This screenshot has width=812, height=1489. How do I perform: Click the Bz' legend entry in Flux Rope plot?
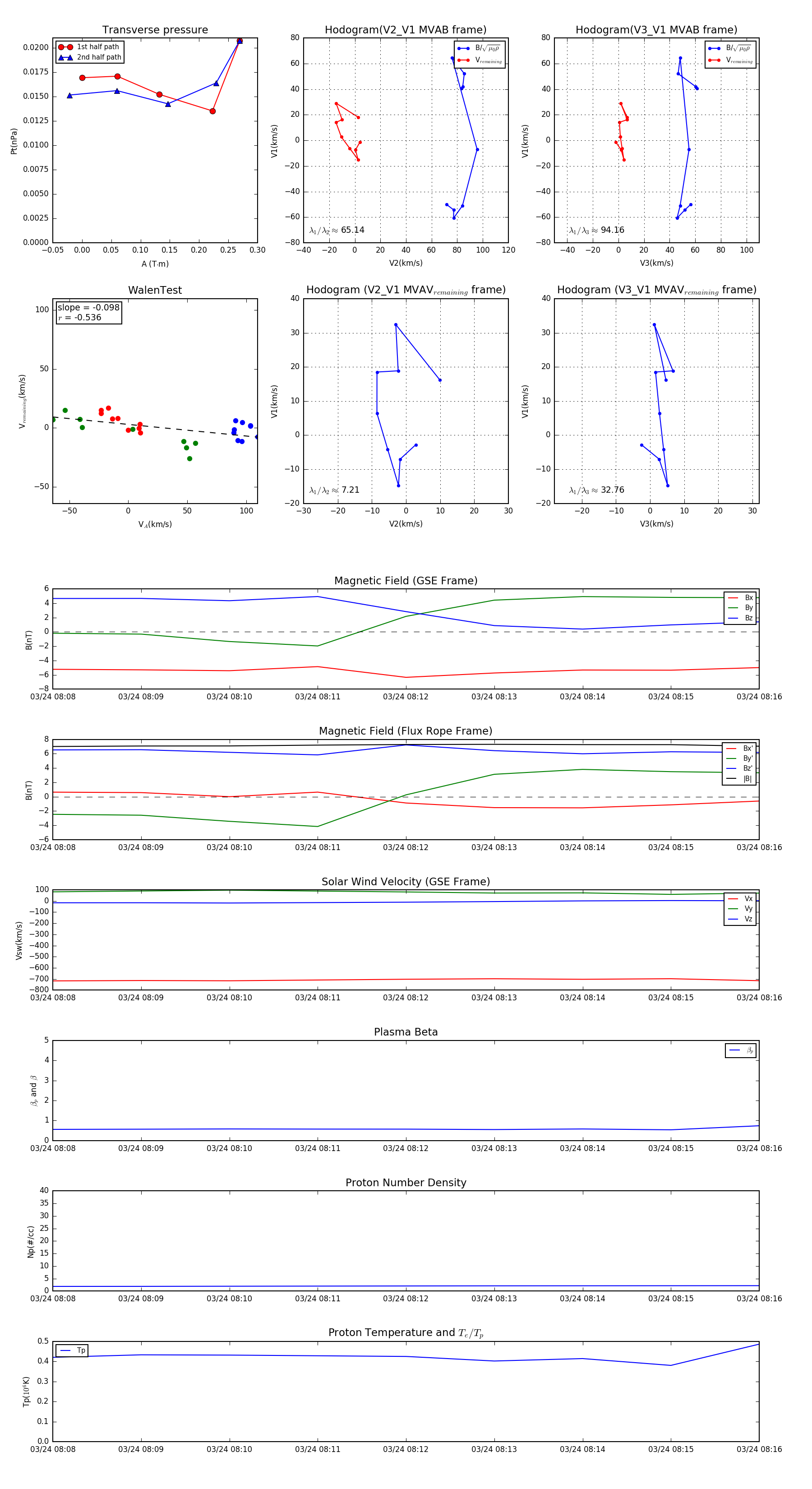(x=740, y=768)
